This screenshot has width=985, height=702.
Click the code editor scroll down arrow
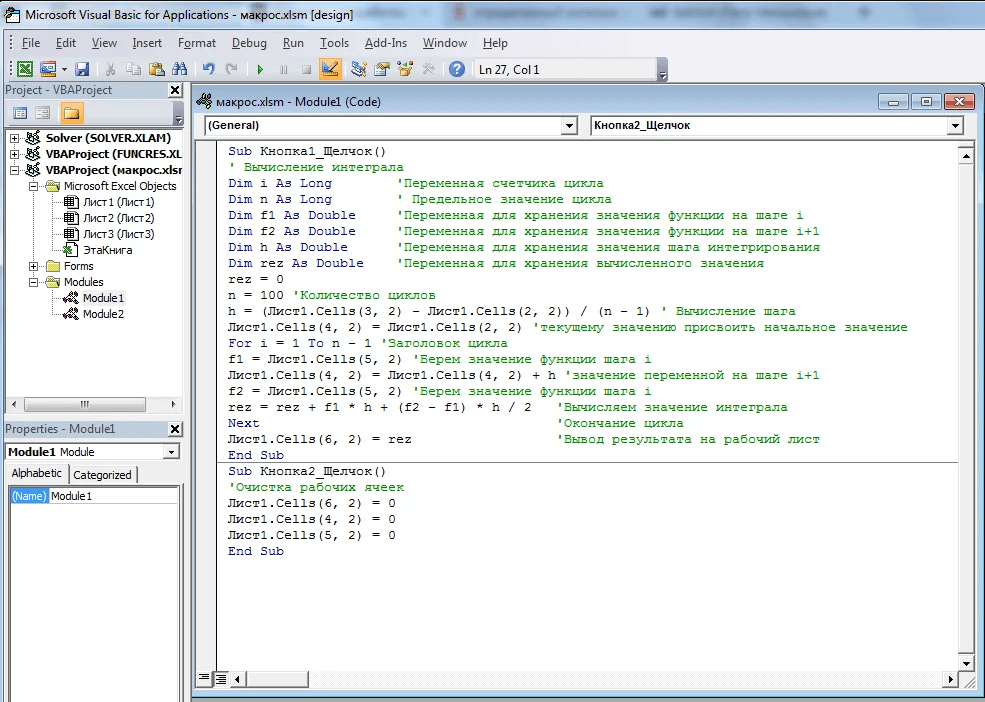[966, 663]
